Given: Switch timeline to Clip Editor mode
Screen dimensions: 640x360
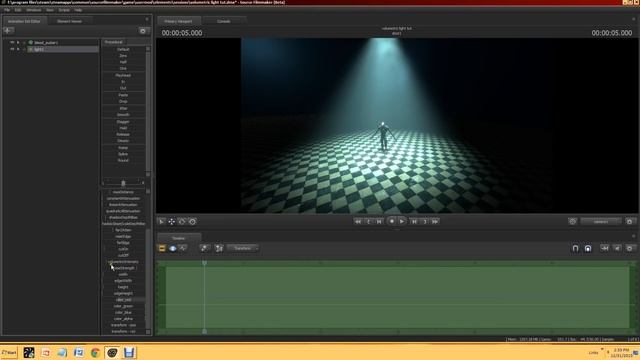Looking at the screenshot, I should click(162, 248).
